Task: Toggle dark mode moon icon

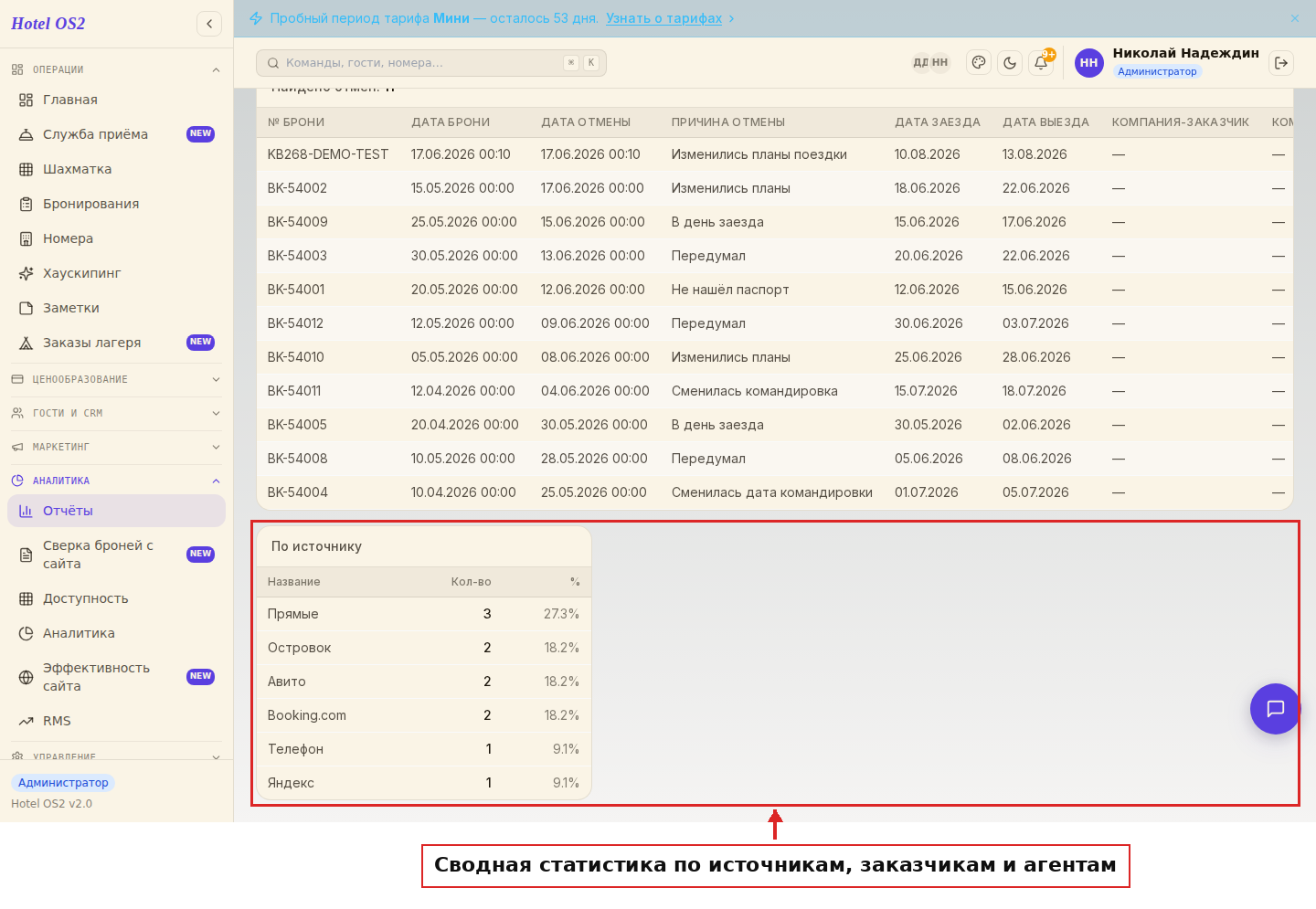Action: click(1010, 63)
